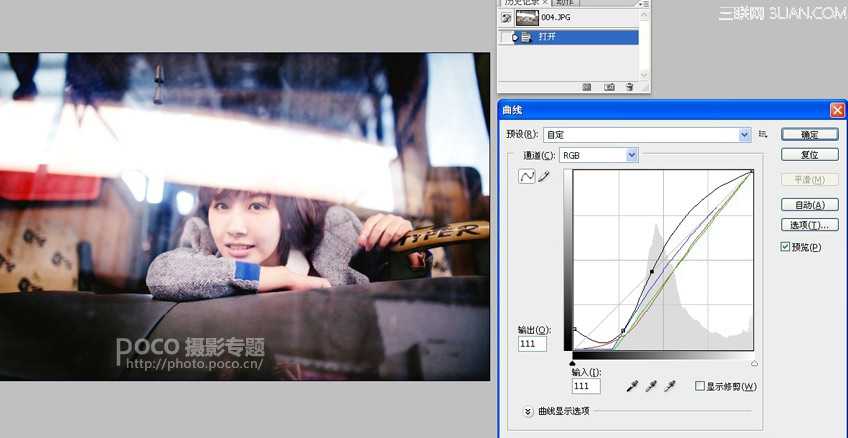Enable 显示修剪 show clipping checkbox
The width and height of the screenshot is (848, 438).
(700, 386)
